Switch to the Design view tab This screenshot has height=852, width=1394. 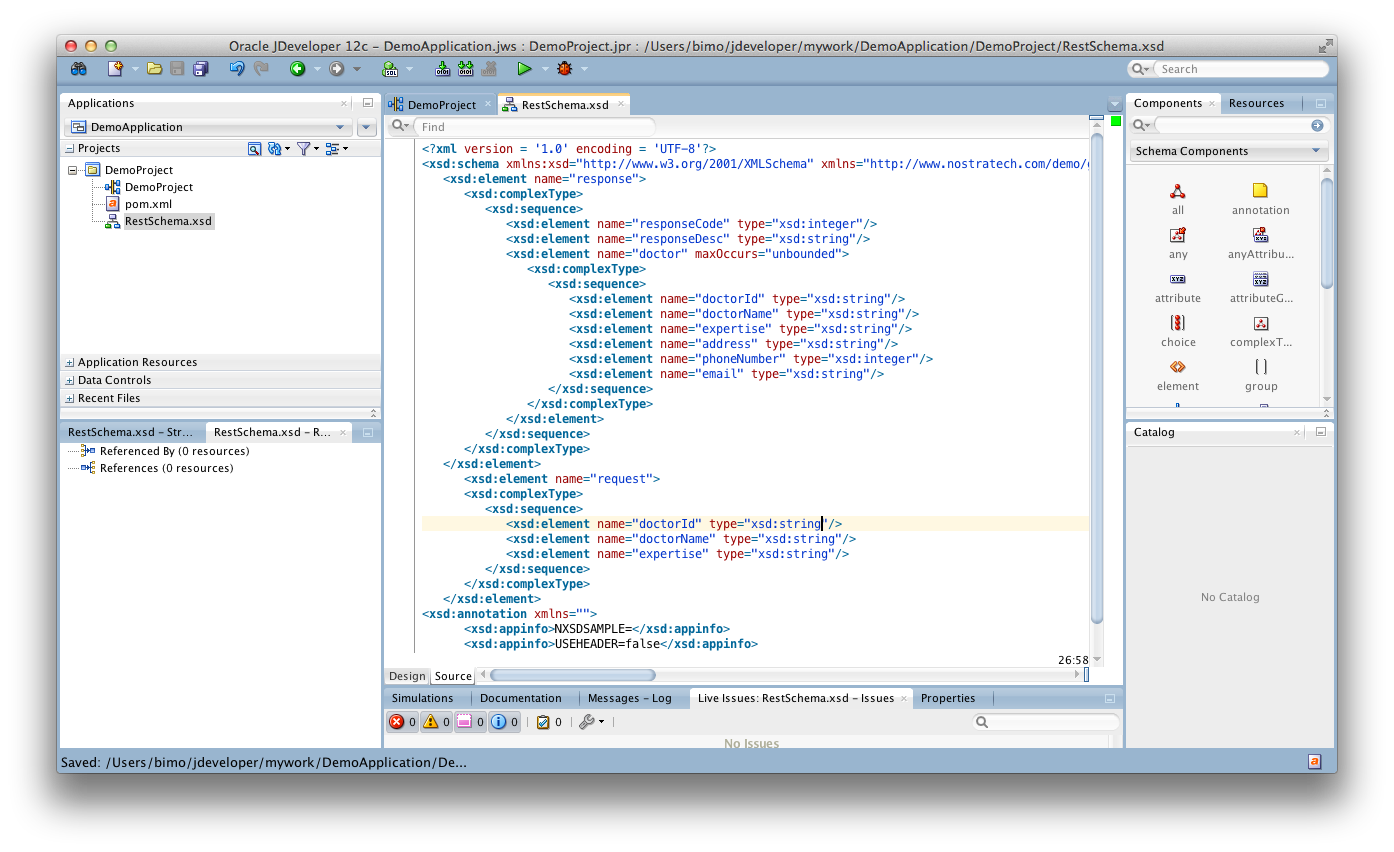point(406,676)
